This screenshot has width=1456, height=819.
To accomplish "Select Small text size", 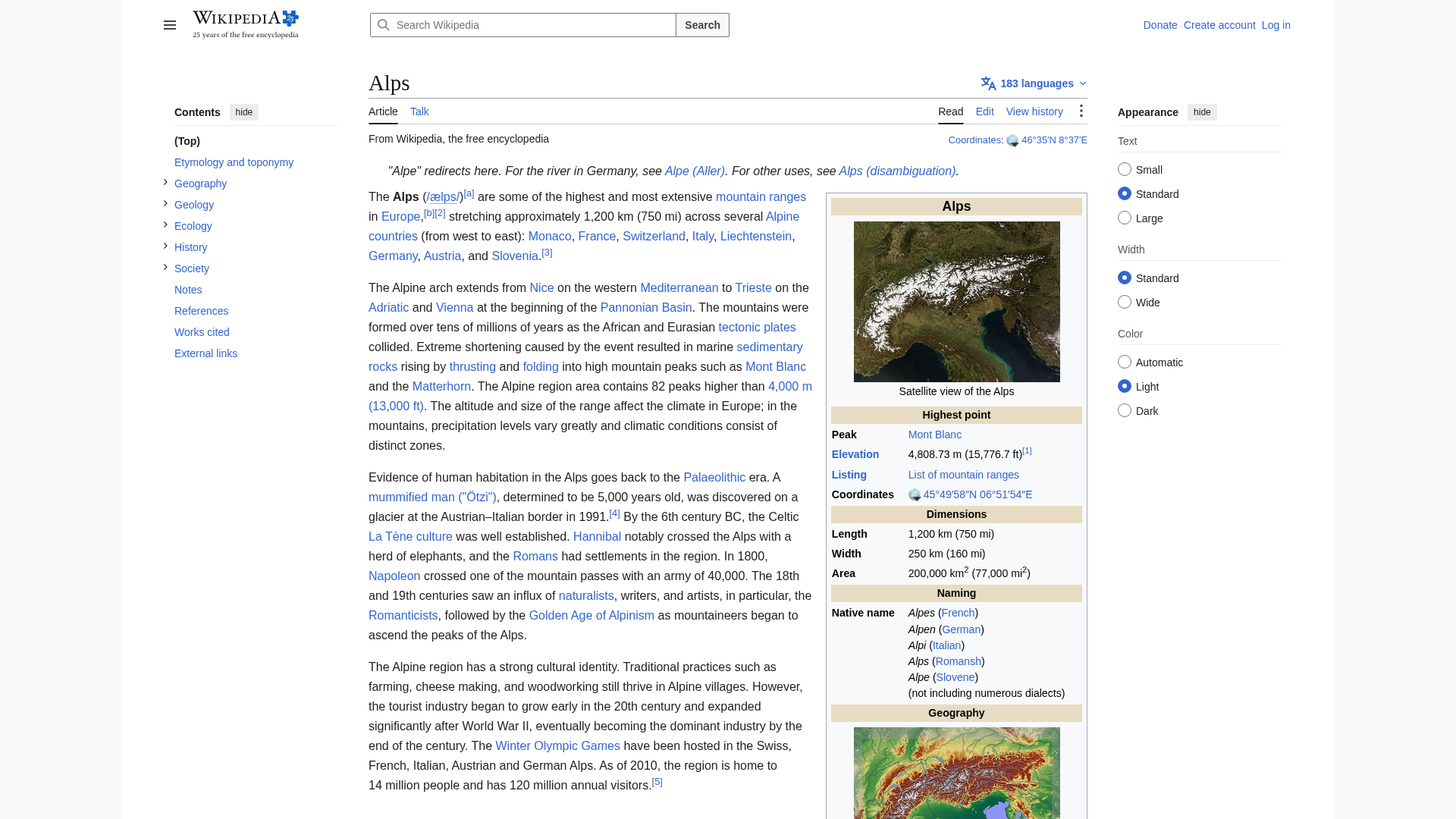I will click(1125, 169).
